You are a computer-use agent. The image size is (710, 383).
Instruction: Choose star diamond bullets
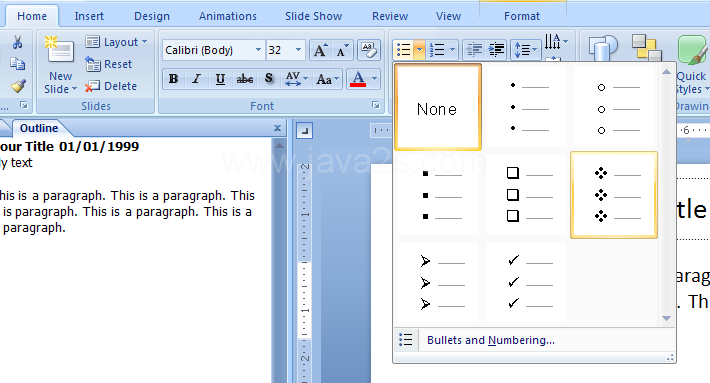(614, 195)
